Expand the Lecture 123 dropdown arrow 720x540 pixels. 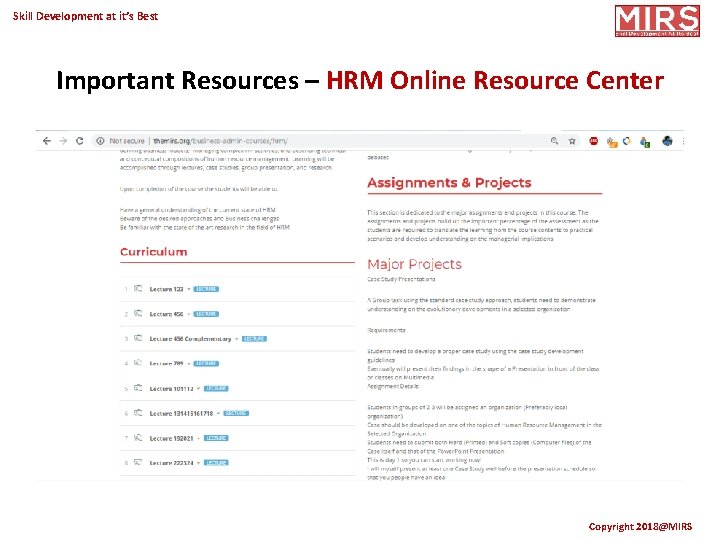click(189, 289)
